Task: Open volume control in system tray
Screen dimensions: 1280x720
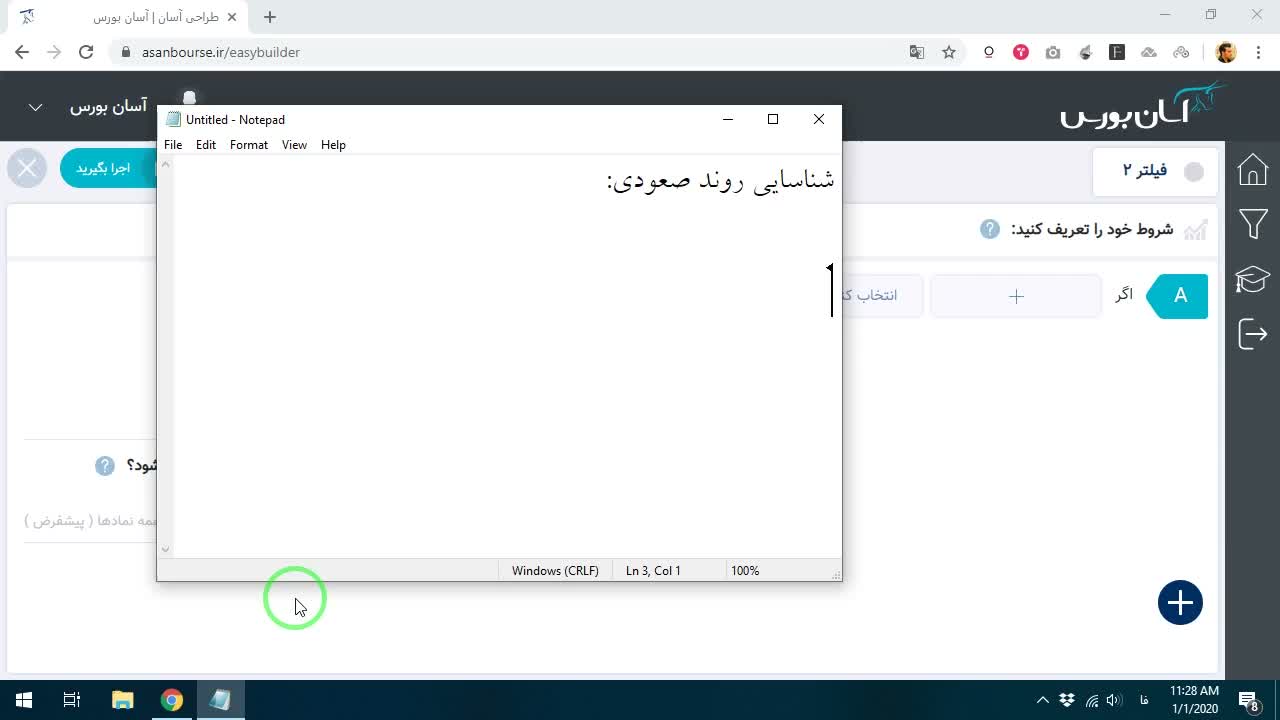Action: pos(1114,700)
